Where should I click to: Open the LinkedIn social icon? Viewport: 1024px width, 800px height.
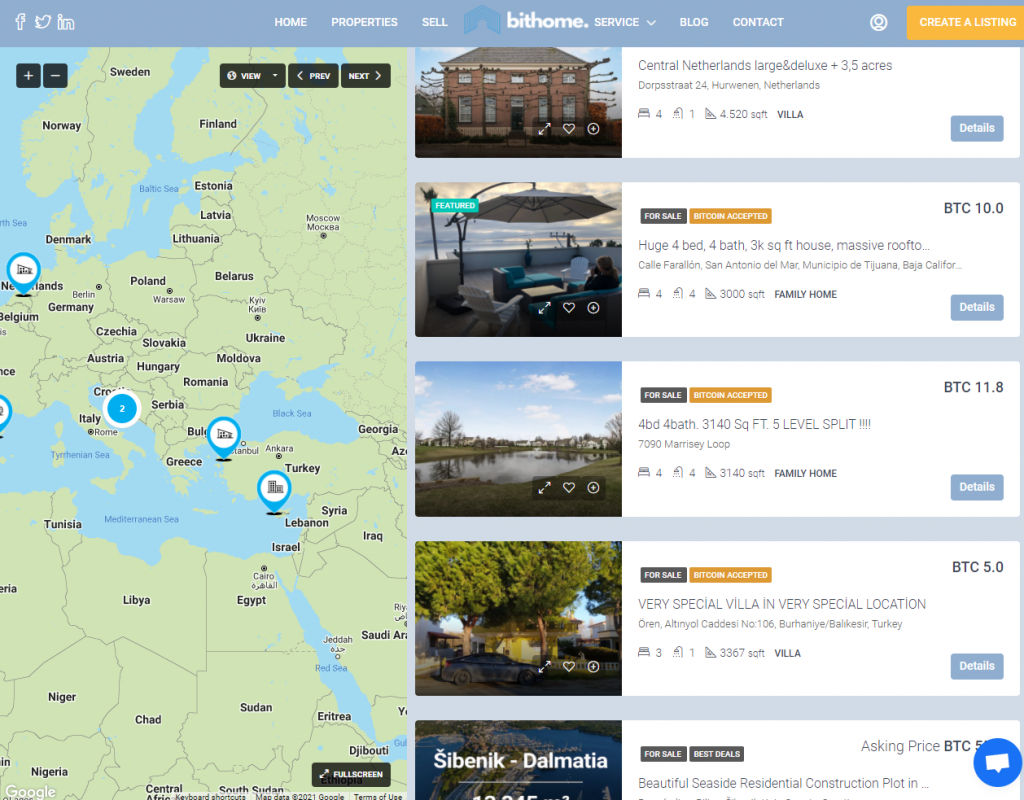coord(65,22)
